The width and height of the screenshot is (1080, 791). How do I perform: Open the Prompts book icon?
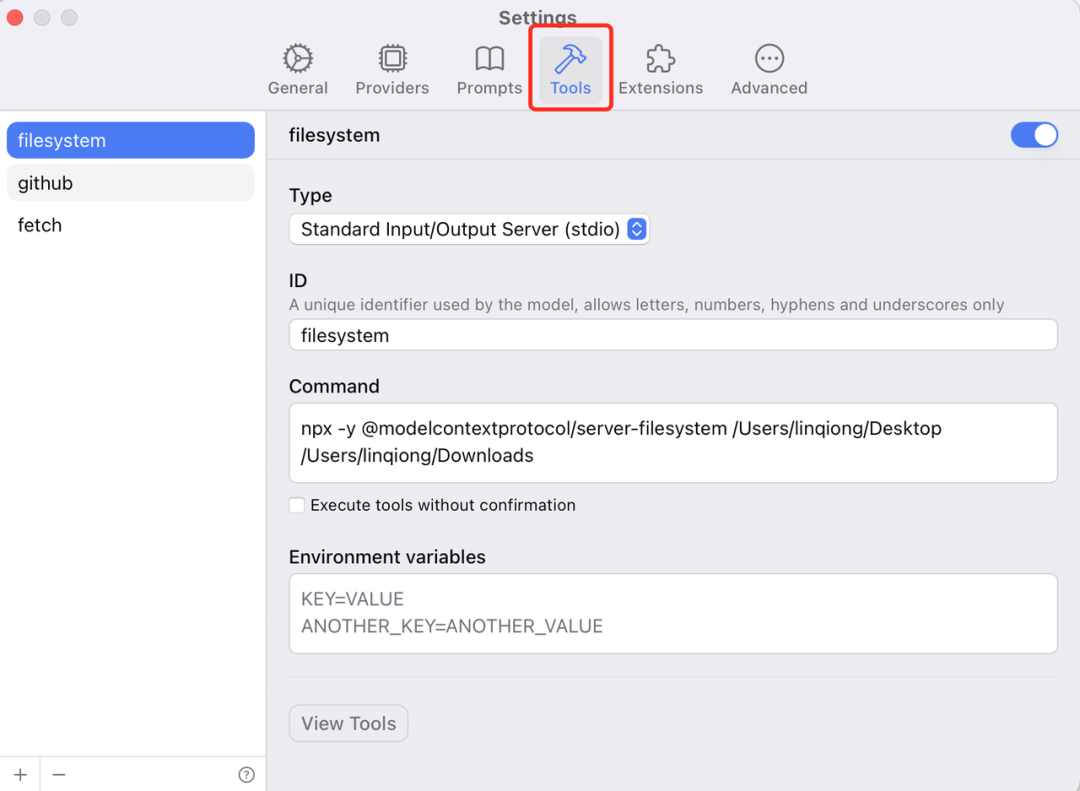click(489, 59)
